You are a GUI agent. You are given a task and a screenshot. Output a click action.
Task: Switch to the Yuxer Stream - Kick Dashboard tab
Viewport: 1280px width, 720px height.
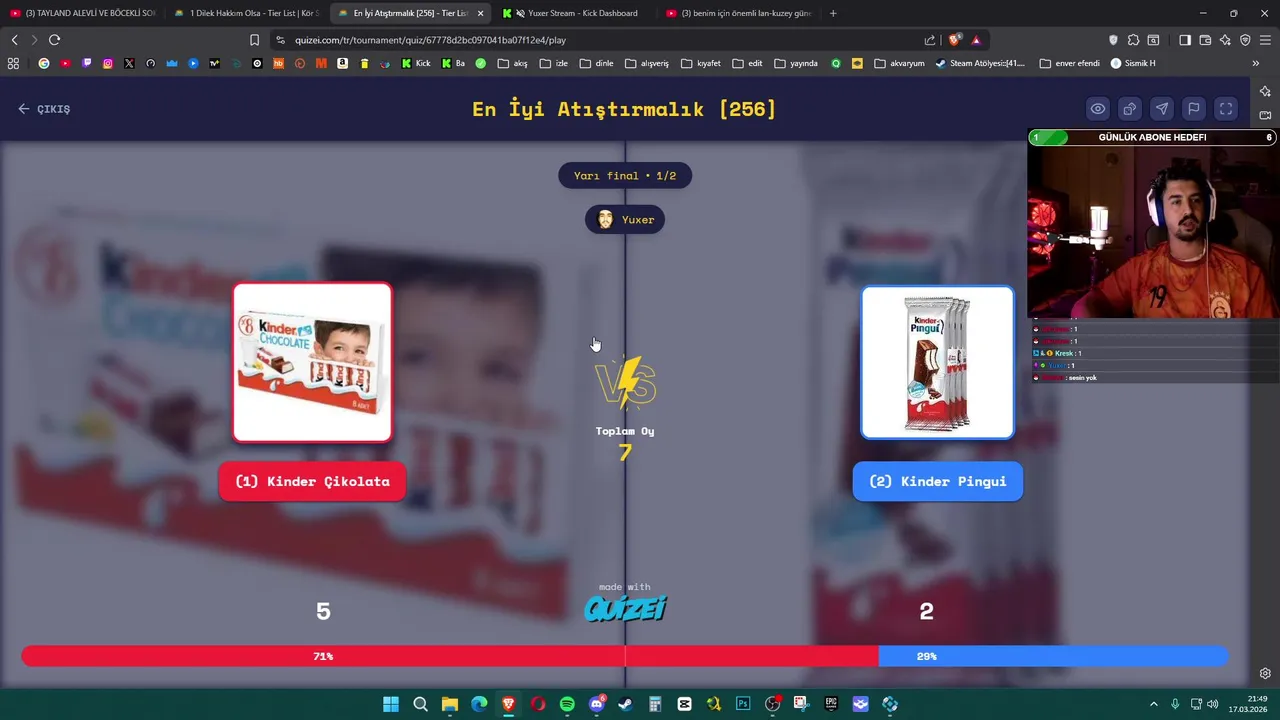[x=576, y=13]
